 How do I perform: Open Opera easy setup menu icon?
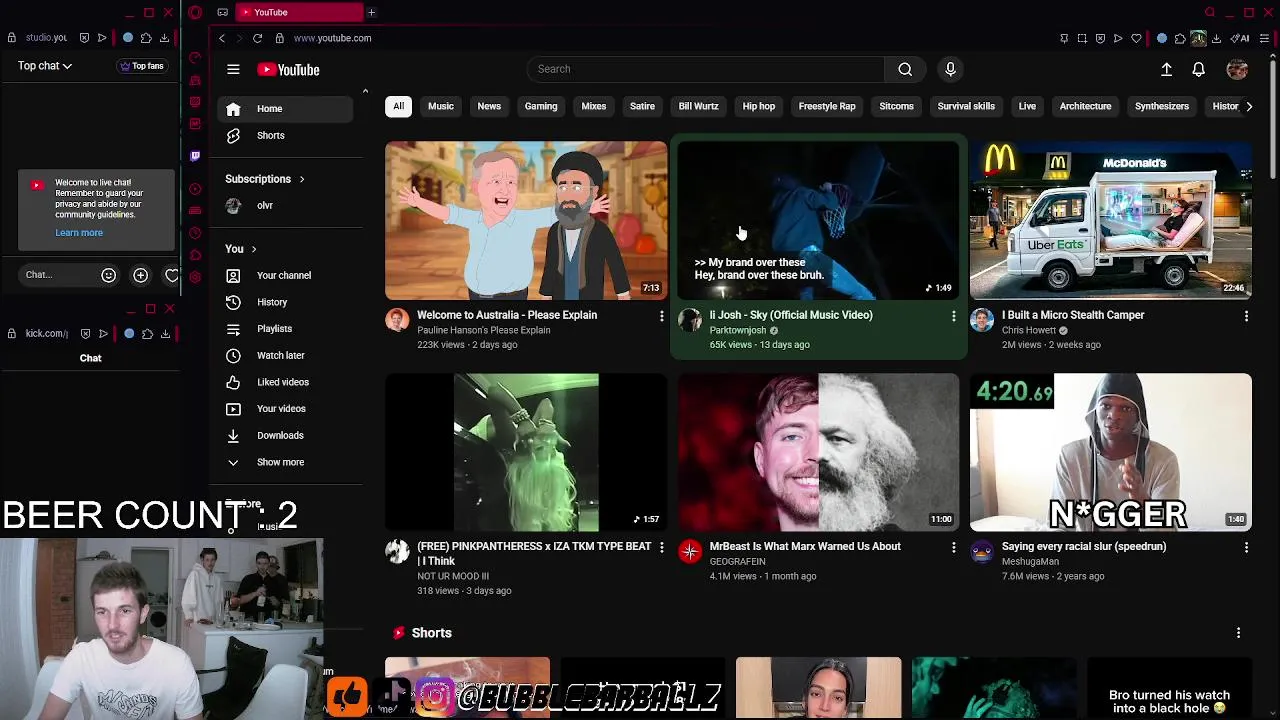pos(1264,38)
